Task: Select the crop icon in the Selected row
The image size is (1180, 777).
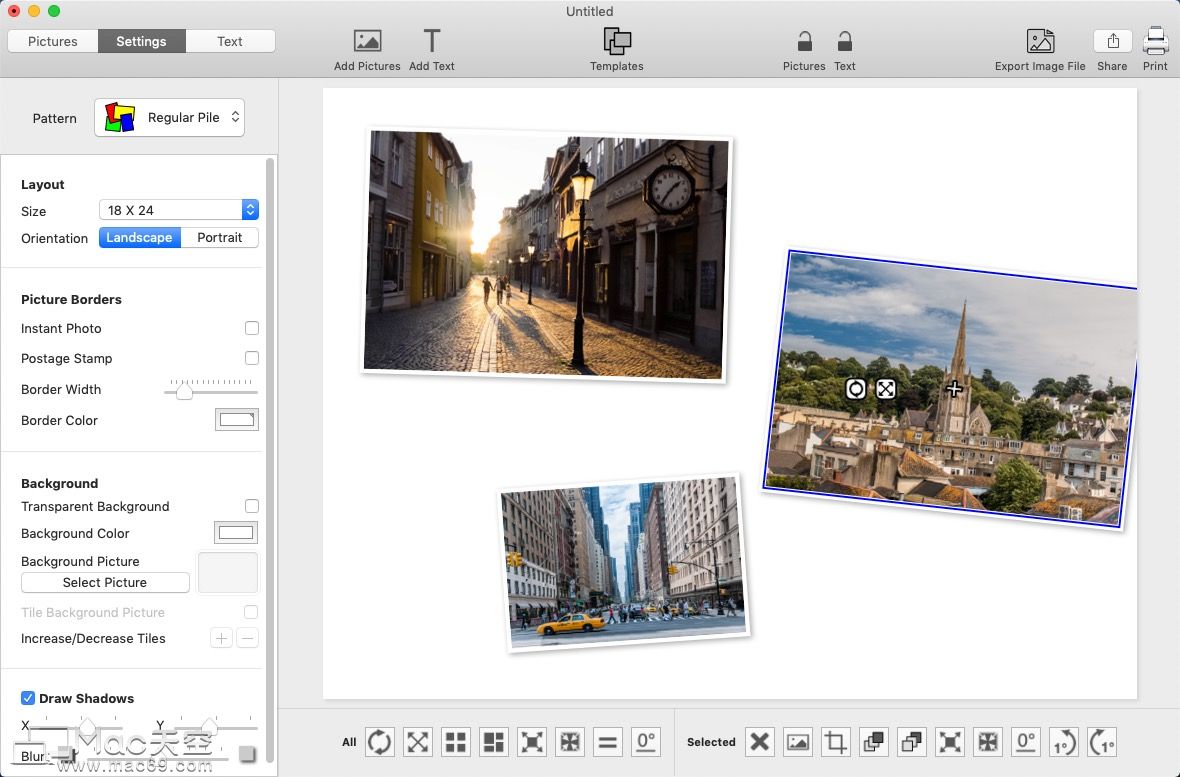Action: (835, 742)
